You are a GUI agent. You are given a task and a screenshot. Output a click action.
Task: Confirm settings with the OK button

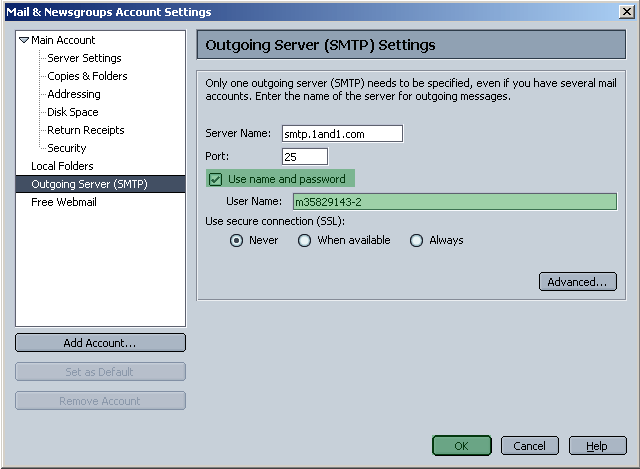coord(461,446)
